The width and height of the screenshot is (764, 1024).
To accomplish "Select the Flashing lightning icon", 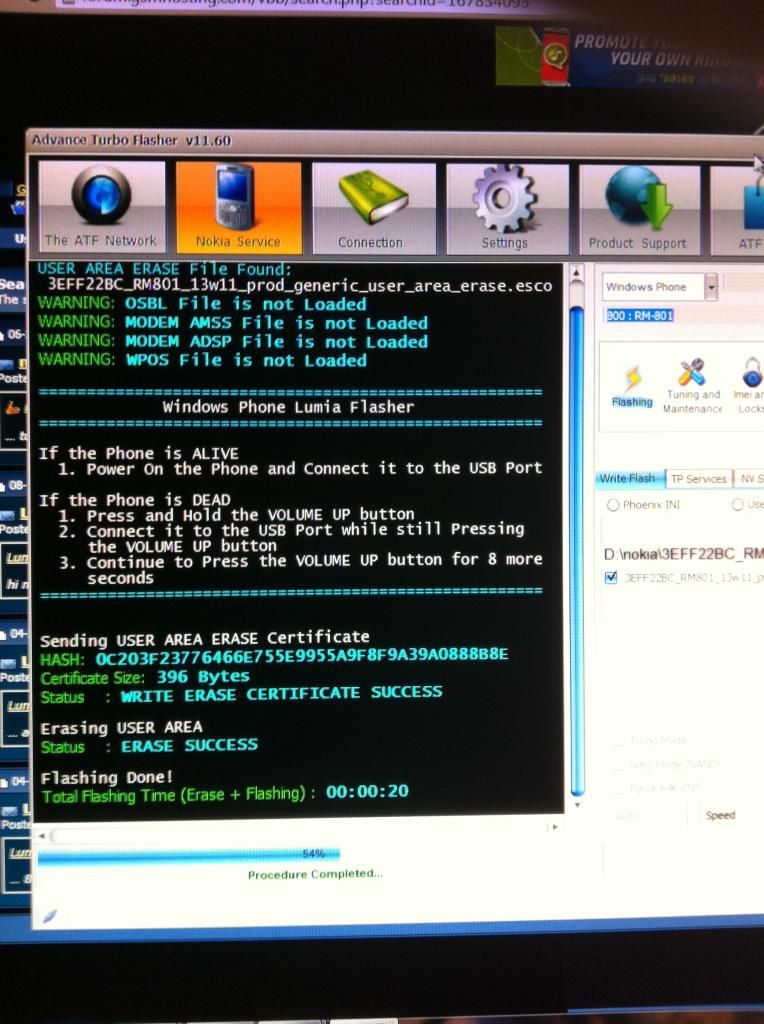I will click(x=632, y=384).
